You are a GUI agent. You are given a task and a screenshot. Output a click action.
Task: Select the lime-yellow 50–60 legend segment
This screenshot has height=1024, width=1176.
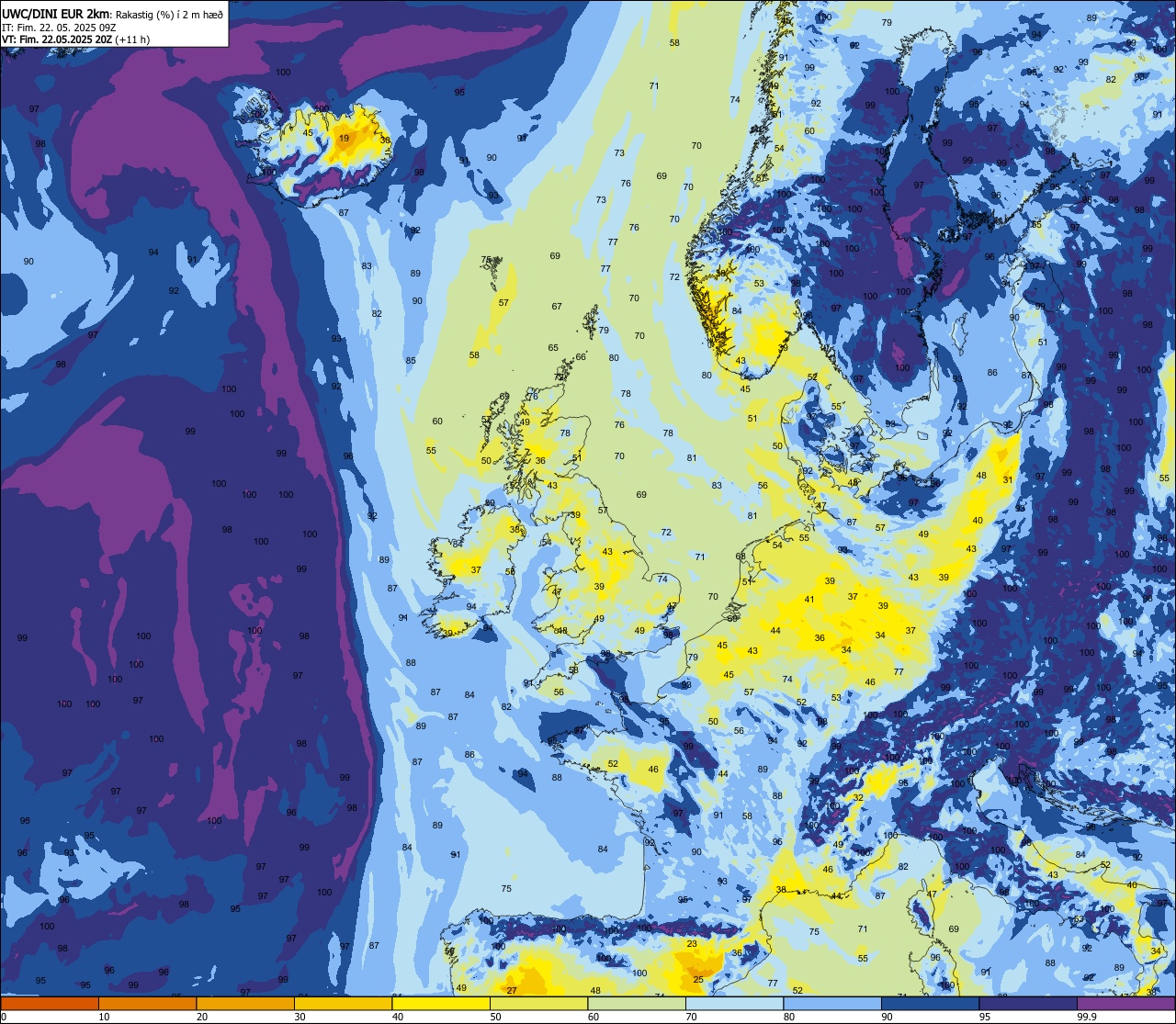538,1003
